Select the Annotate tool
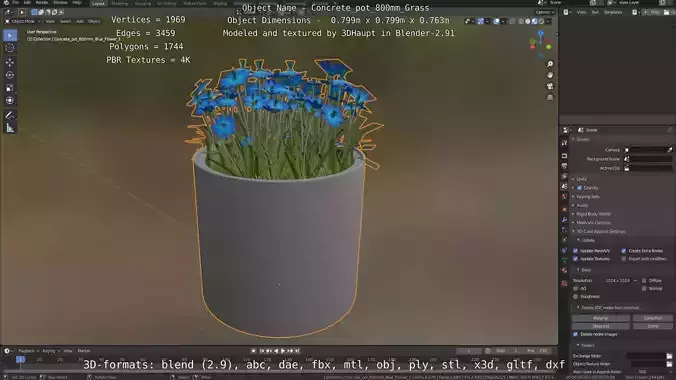This screenshot has height=380, width=676. coord(10,115)
